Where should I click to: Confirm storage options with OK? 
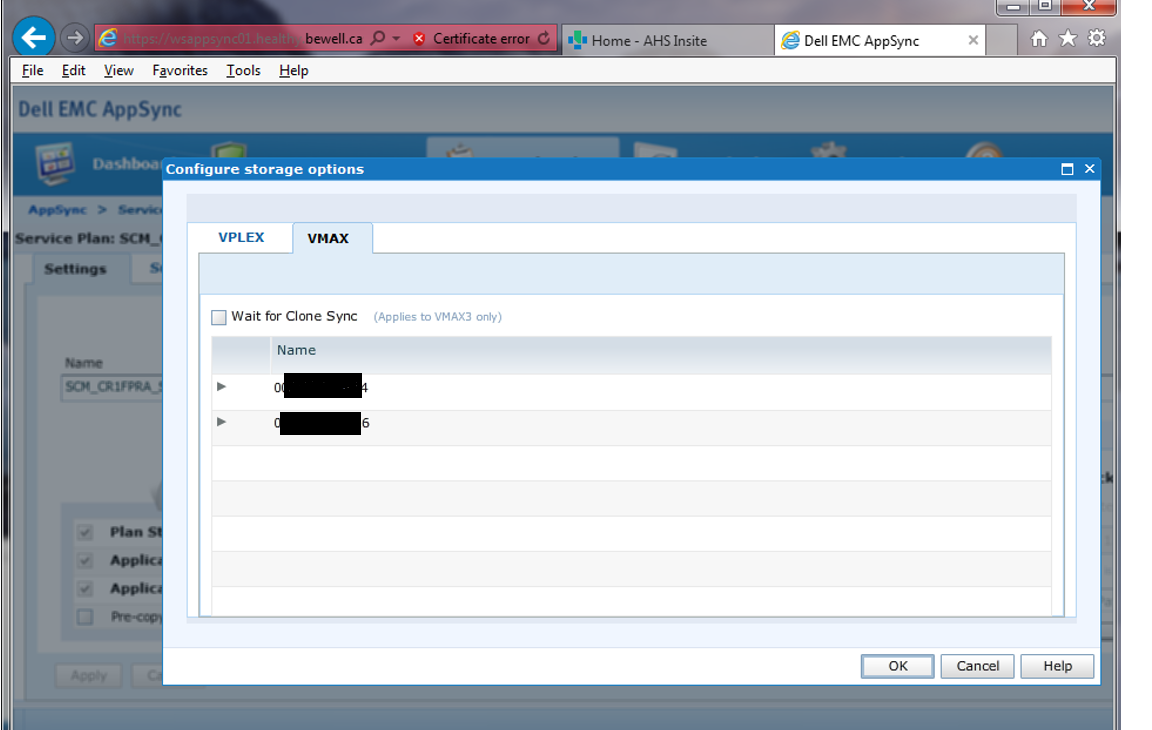[x=897, y=666]
